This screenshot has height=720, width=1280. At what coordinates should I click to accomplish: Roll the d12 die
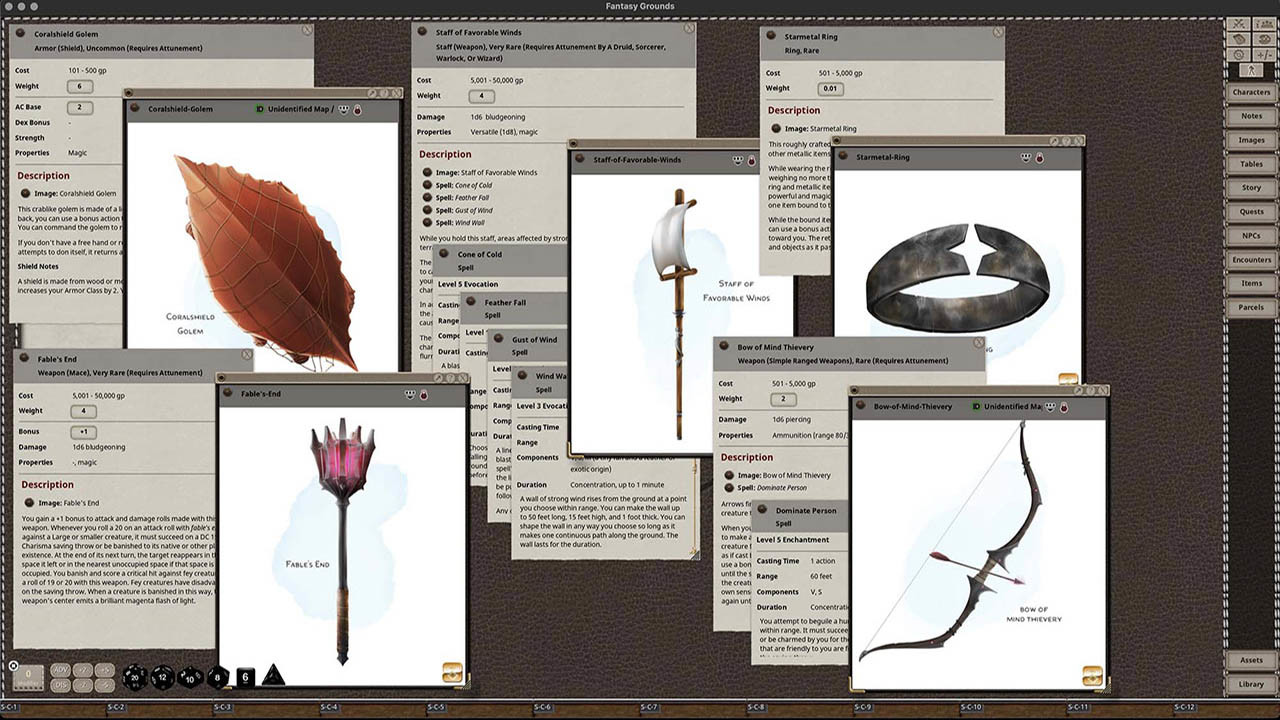pos(163,677)
